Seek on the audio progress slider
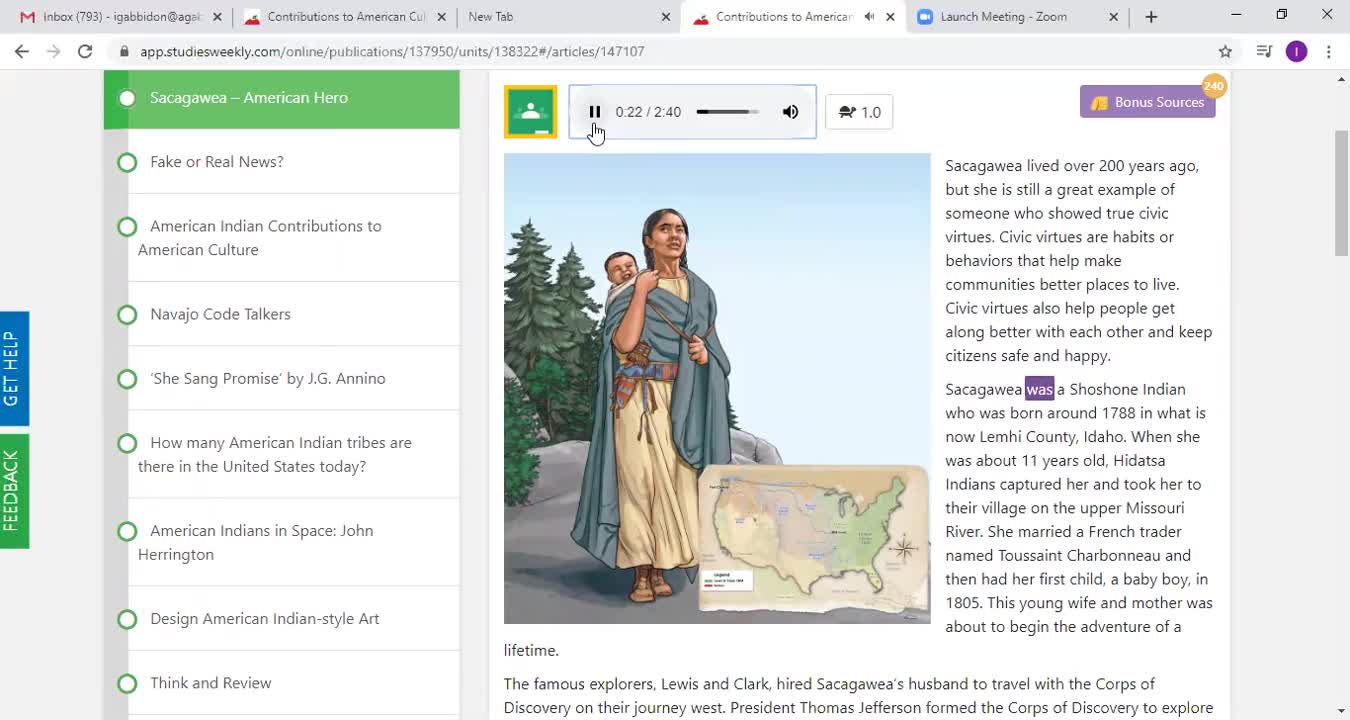The image size is (1350, 720). (x=727, y=112)
